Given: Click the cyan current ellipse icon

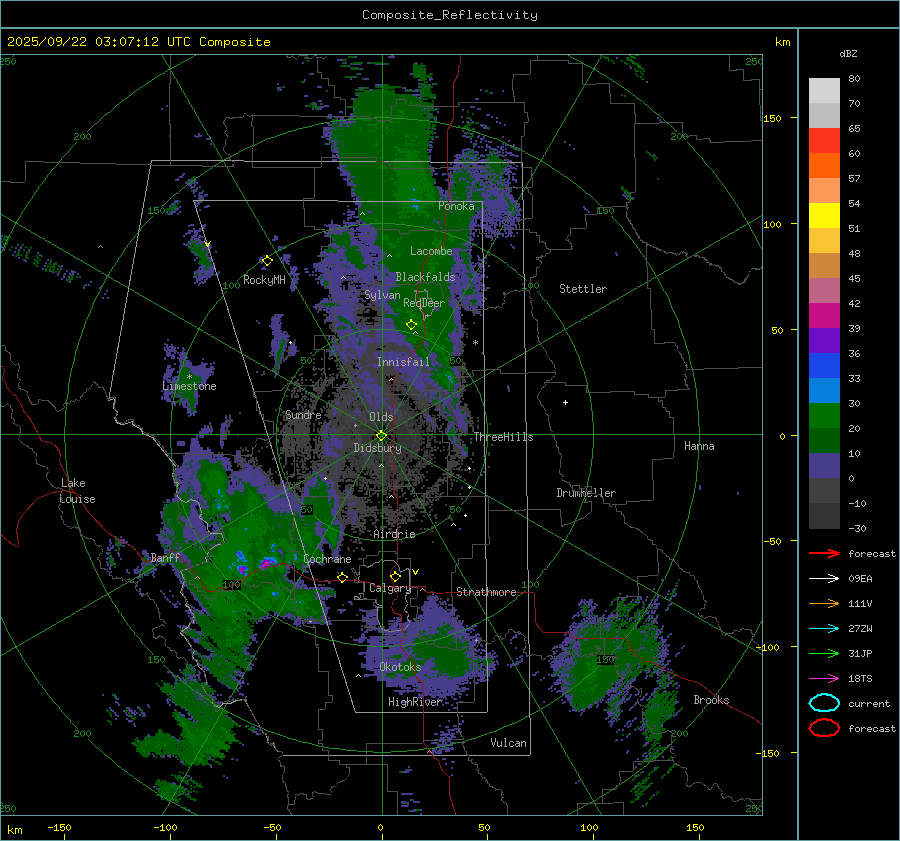Looking at the screenshot, I should pyautogui.click(x=824, y=703).
